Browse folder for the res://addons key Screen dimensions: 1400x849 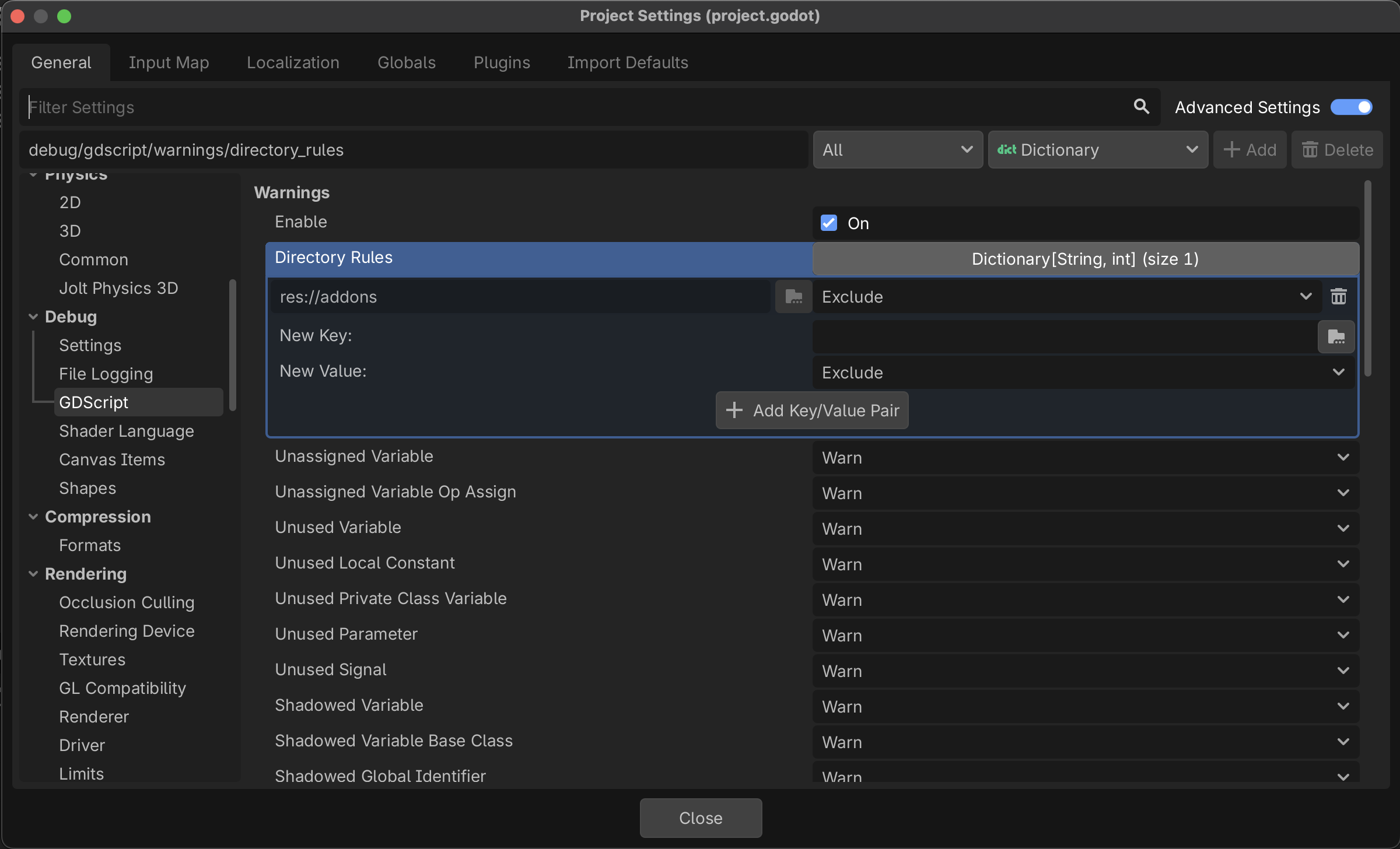tap(793, 297)
